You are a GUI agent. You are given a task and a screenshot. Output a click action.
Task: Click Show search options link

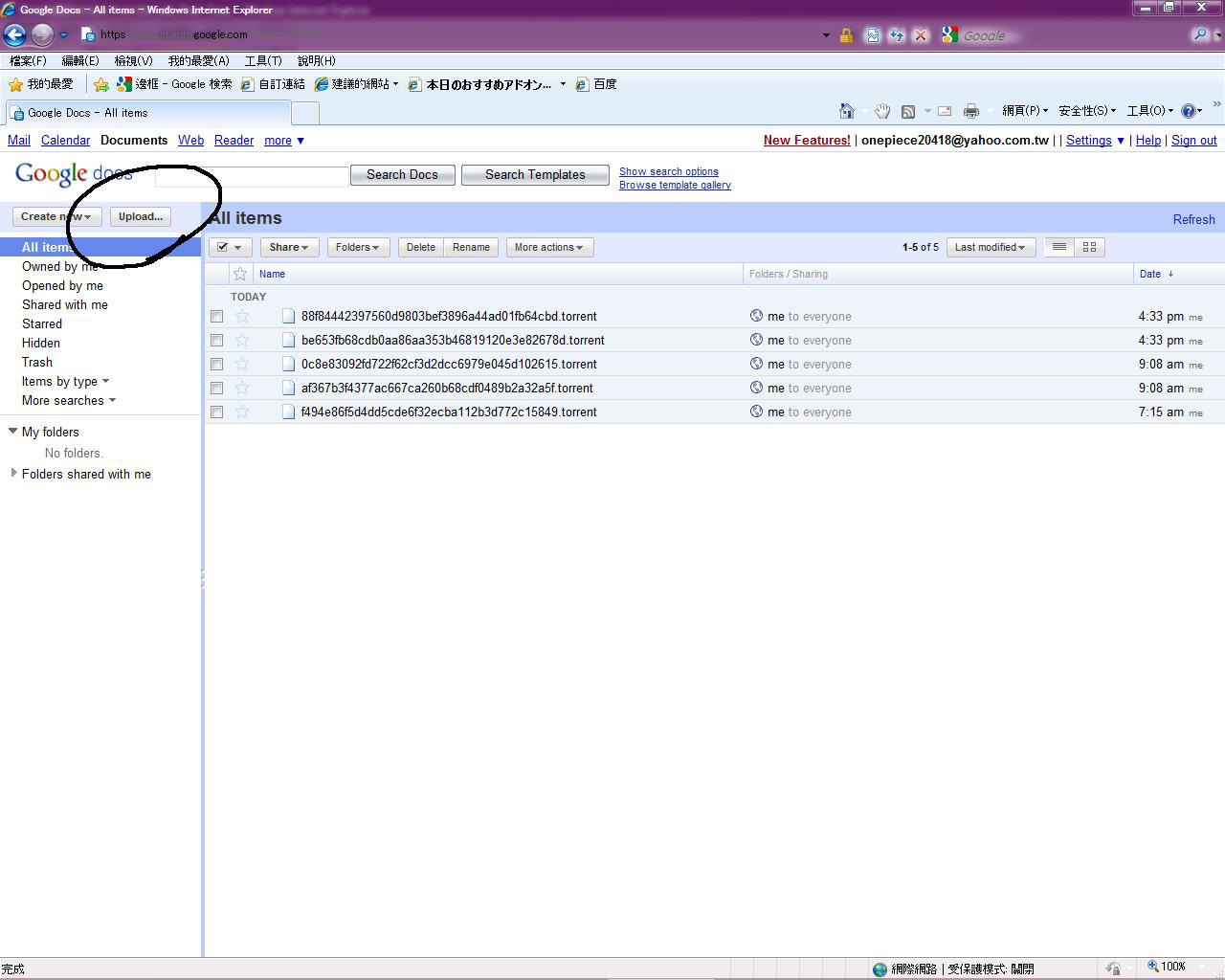[669, 172]
